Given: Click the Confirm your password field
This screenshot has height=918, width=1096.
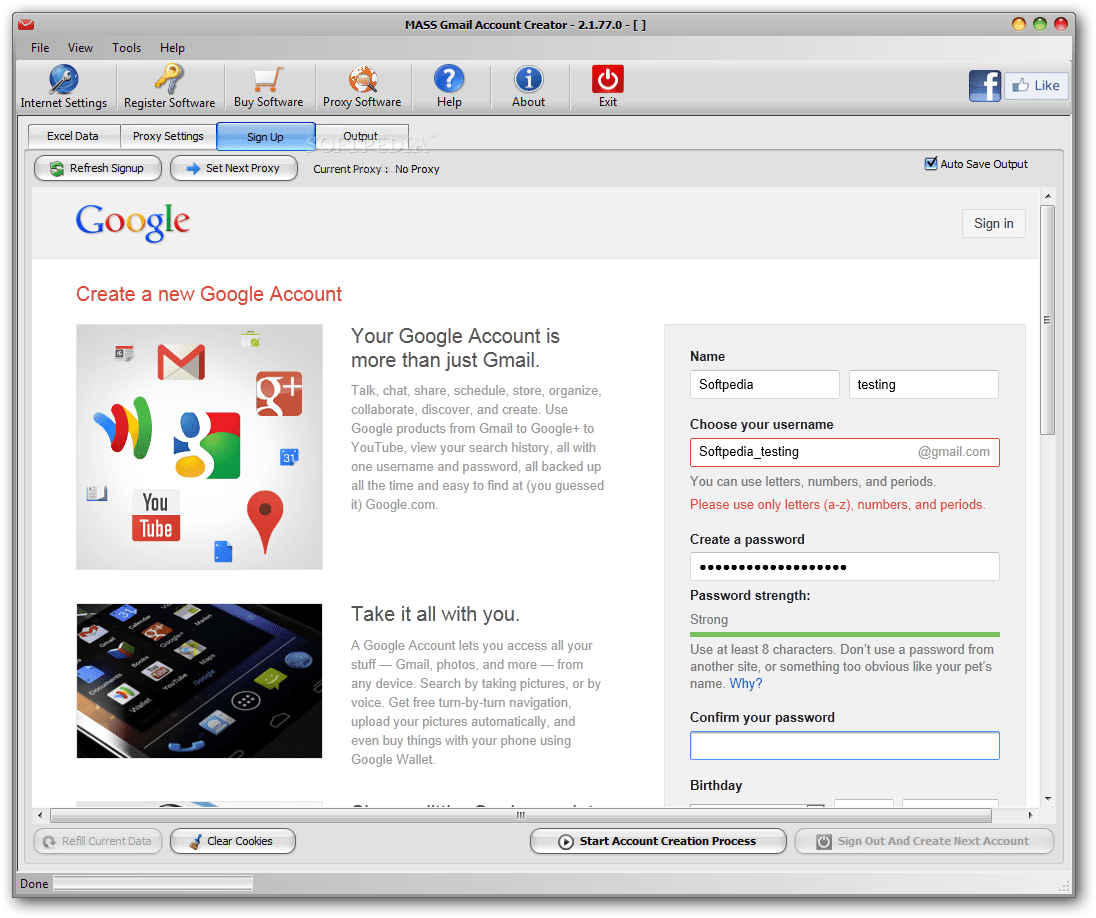Looking at the screenshot, I should click(x=844, y=745).
